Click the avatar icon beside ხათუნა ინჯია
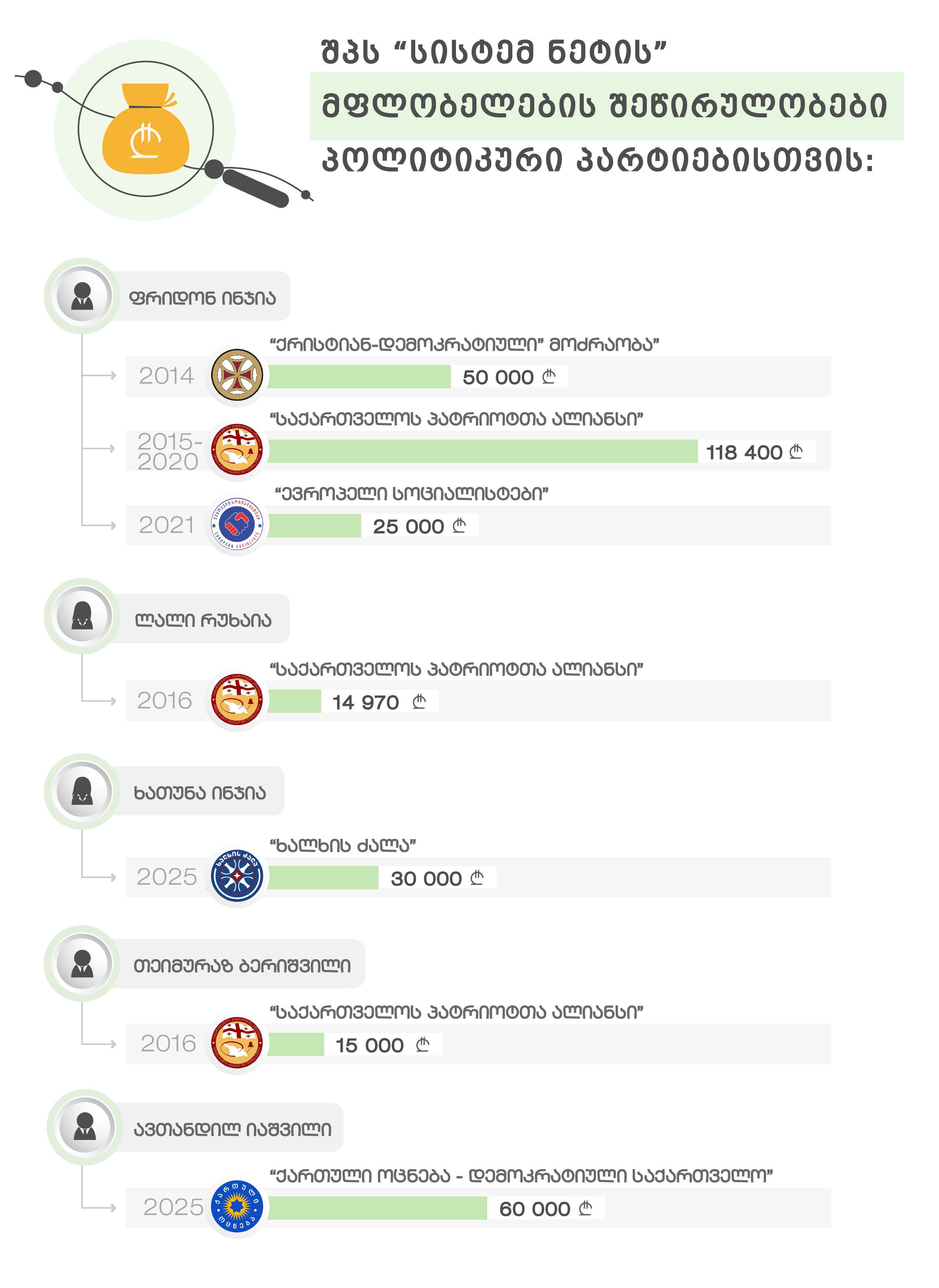 (x=83, y=791)
